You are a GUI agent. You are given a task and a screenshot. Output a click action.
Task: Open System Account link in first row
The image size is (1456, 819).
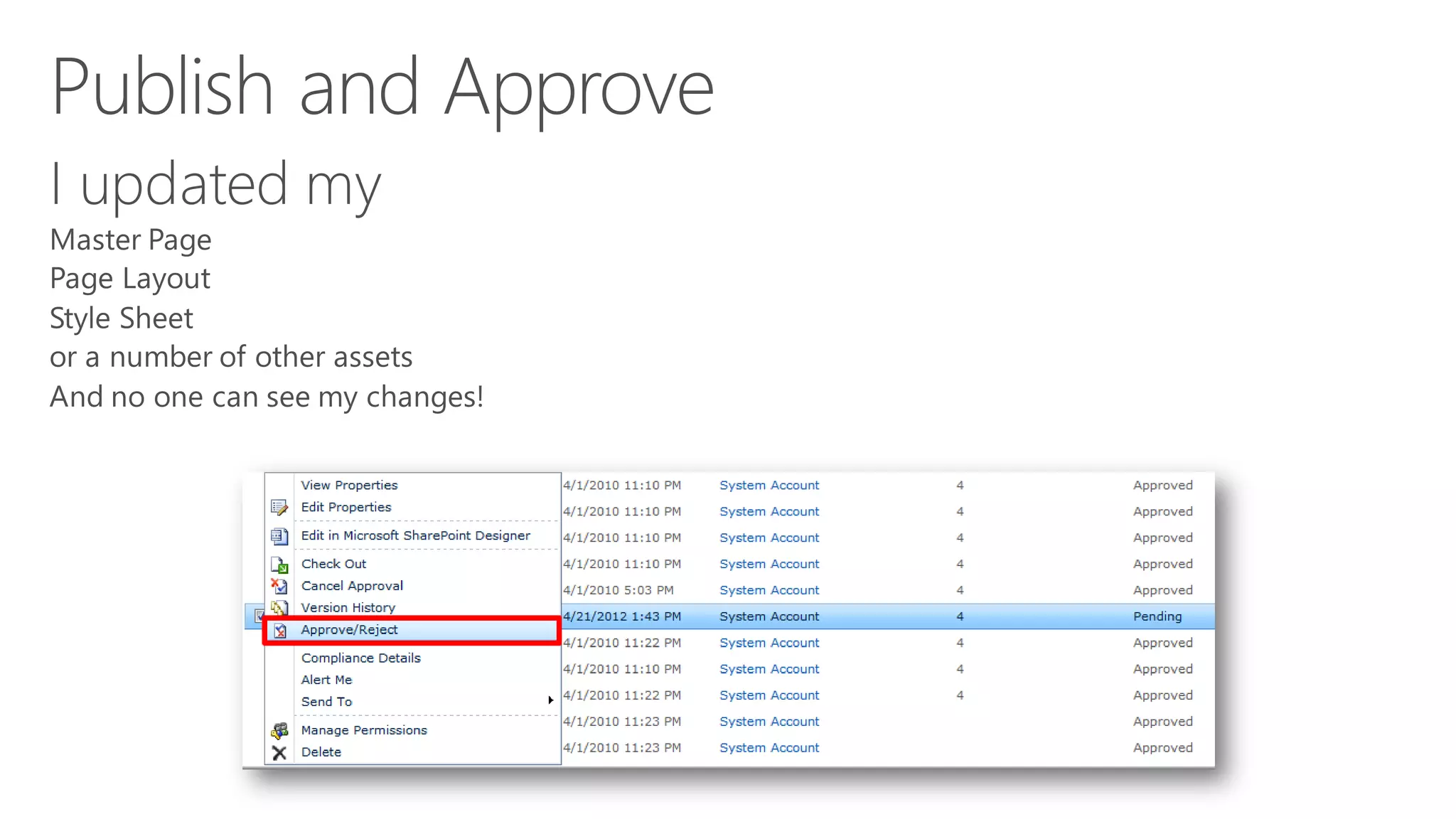coord(769,486)
